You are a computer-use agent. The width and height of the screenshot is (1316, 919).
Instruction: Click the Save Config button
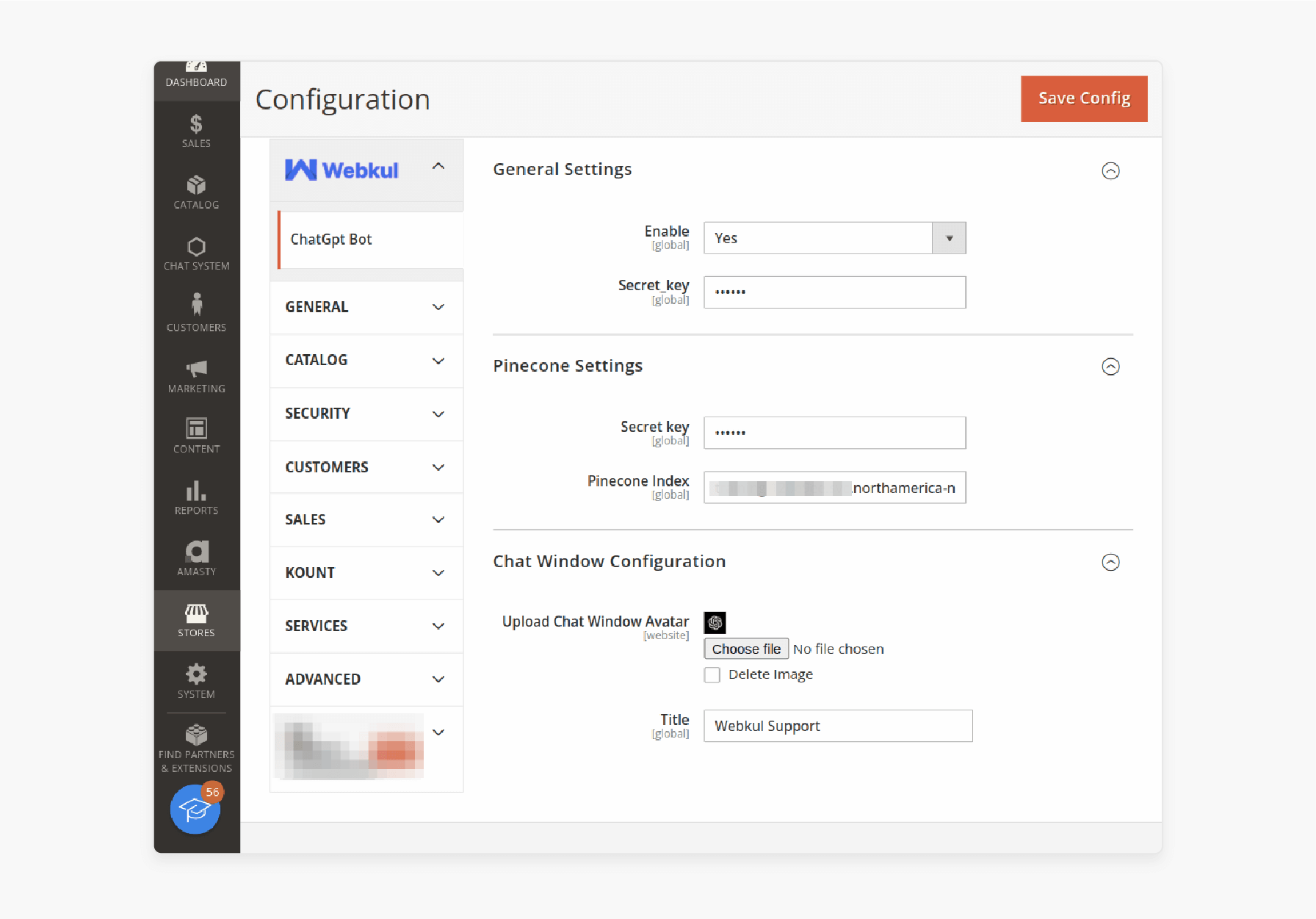(1084, 98)
